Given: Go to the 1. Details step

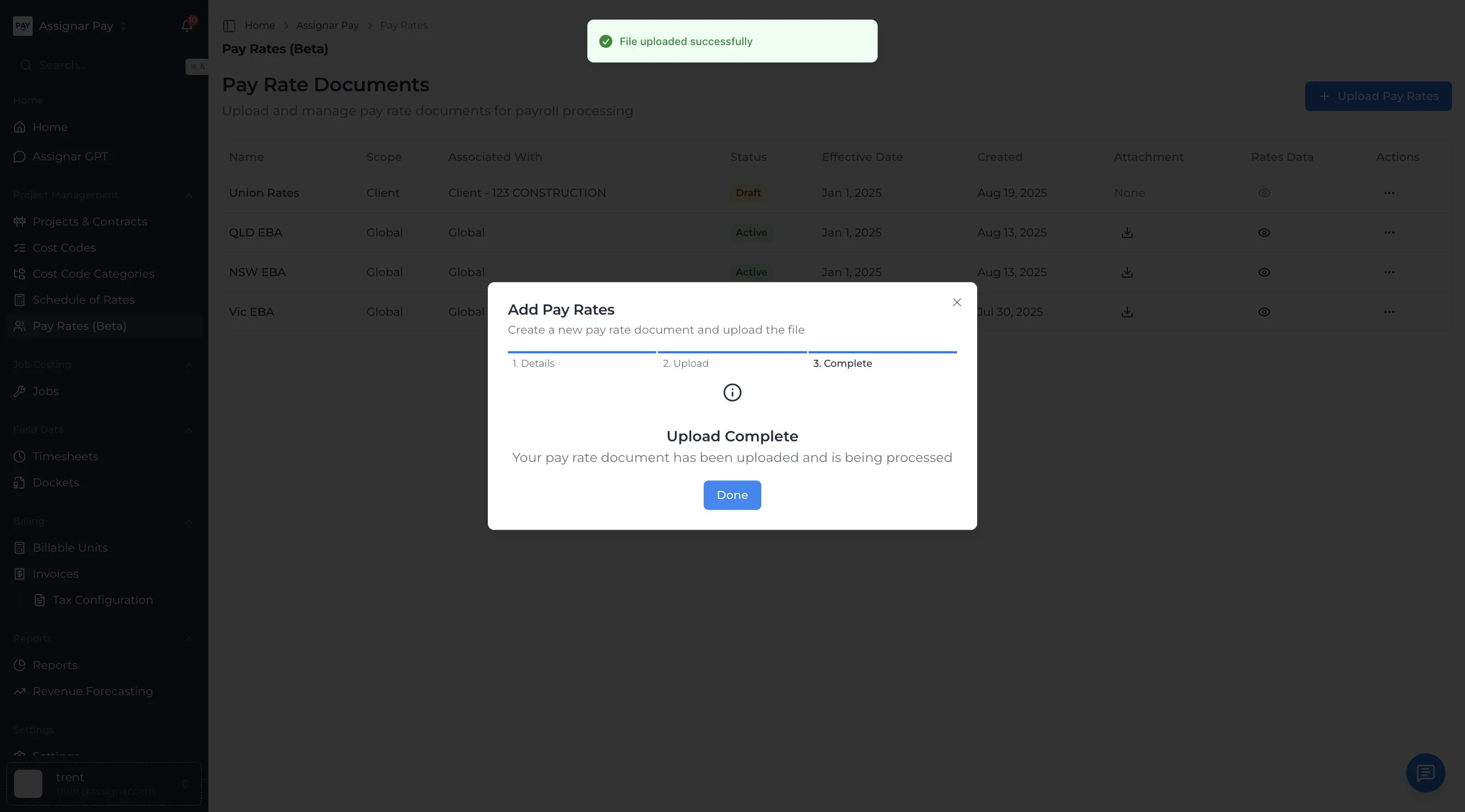Looking at the screenshot, I should (x=533, y=364).
